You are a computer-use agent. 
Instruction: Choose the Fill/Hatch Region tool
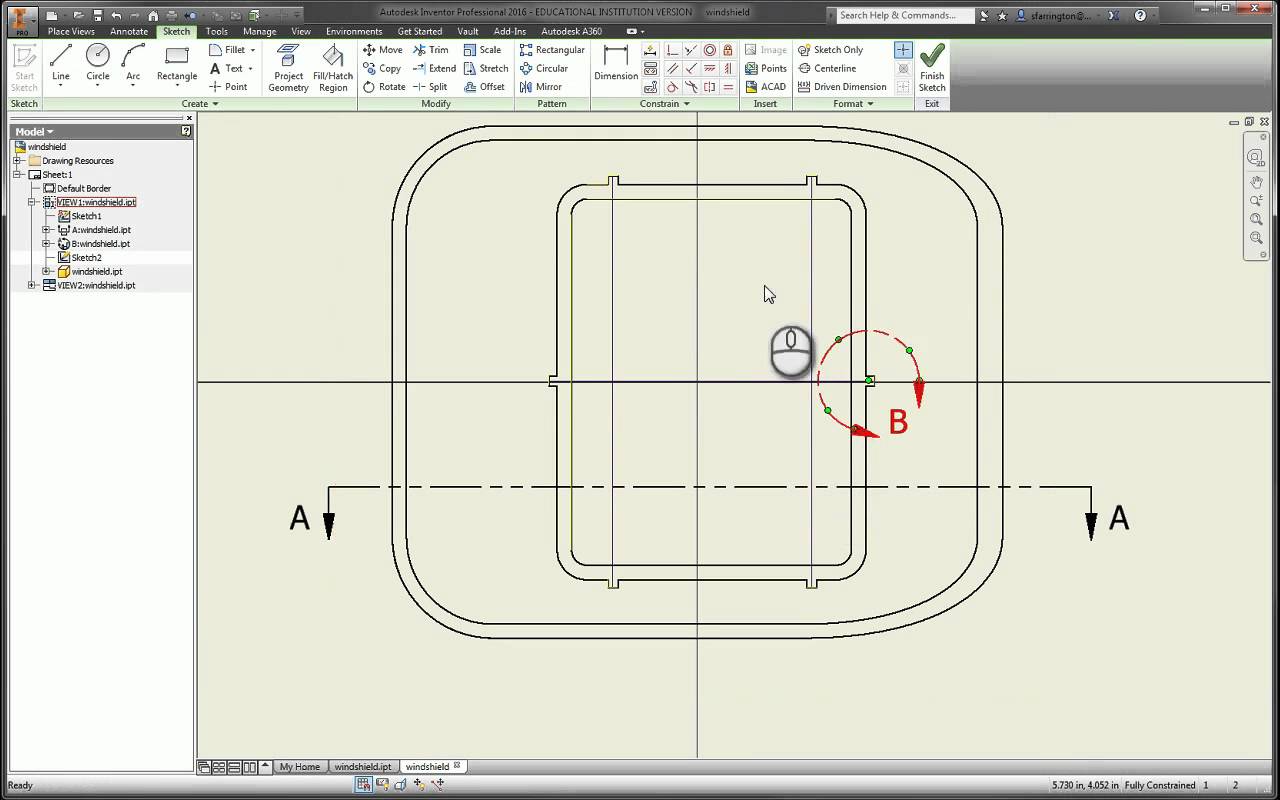point(333,68)
